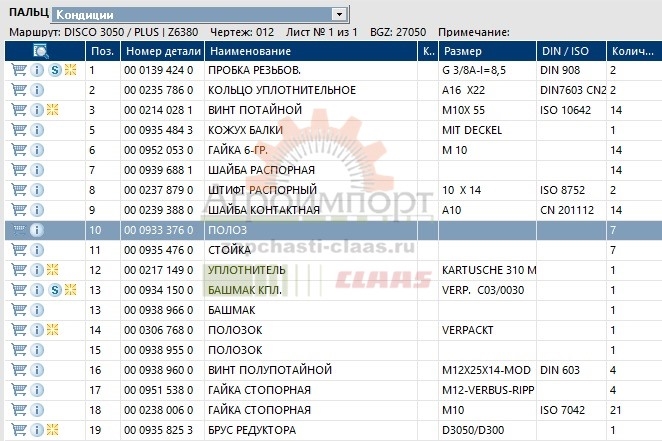Open the Кондиции dropdown arrow
Viewport: 662px width, 441px height.
click(340, 15)
